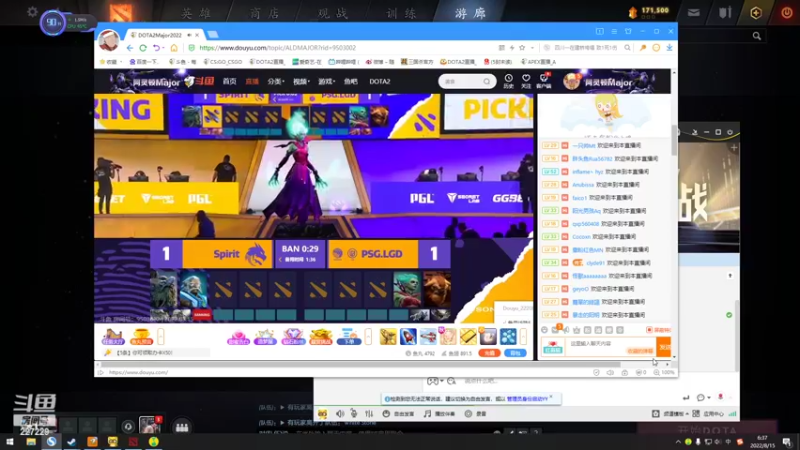Open Dota 2 mail envelope icon
Viewport: 800px width, 450px height.
point(694,13)
